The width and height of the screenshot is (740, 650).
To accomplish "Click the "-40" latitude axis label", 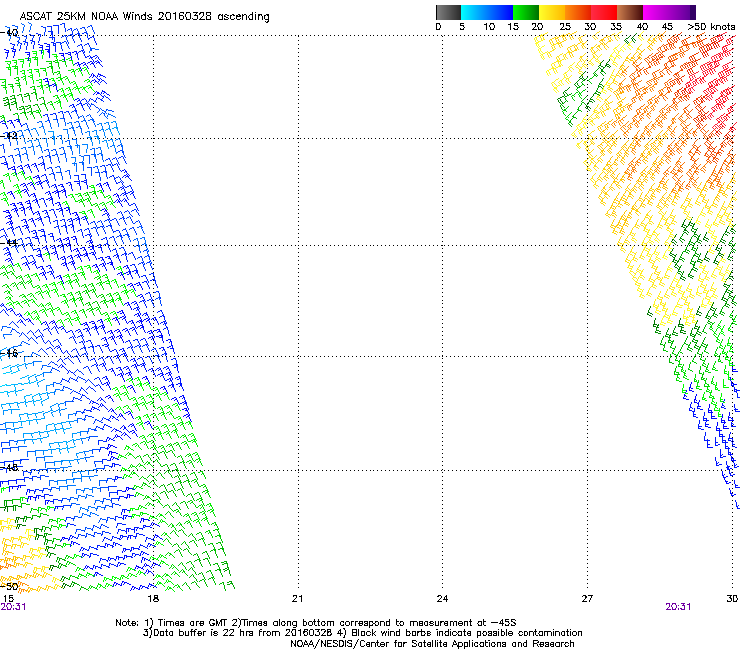I will 9,33.
